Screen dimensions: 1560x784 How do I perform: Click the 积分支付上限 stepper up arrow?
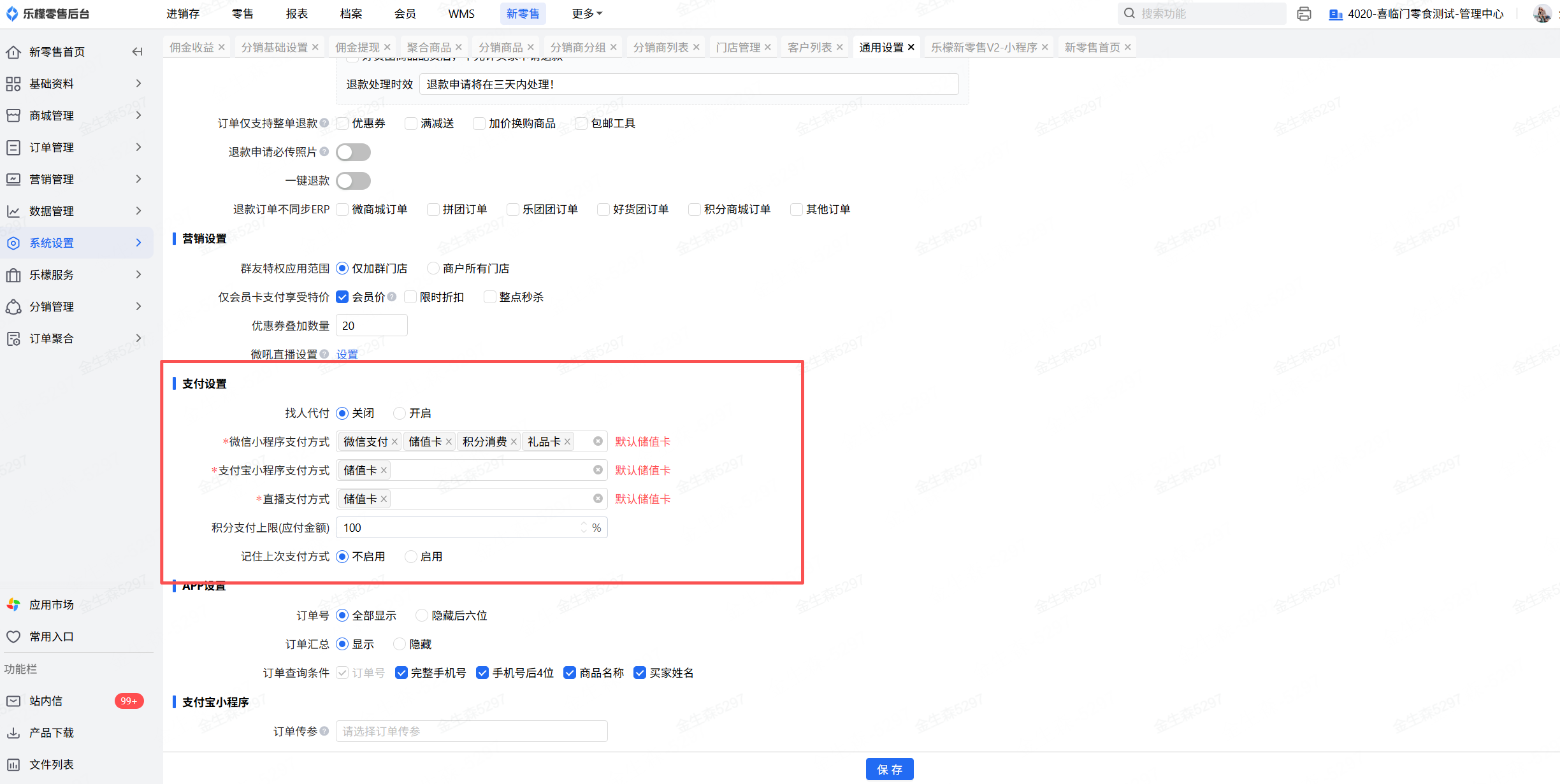tap(583, 524)
